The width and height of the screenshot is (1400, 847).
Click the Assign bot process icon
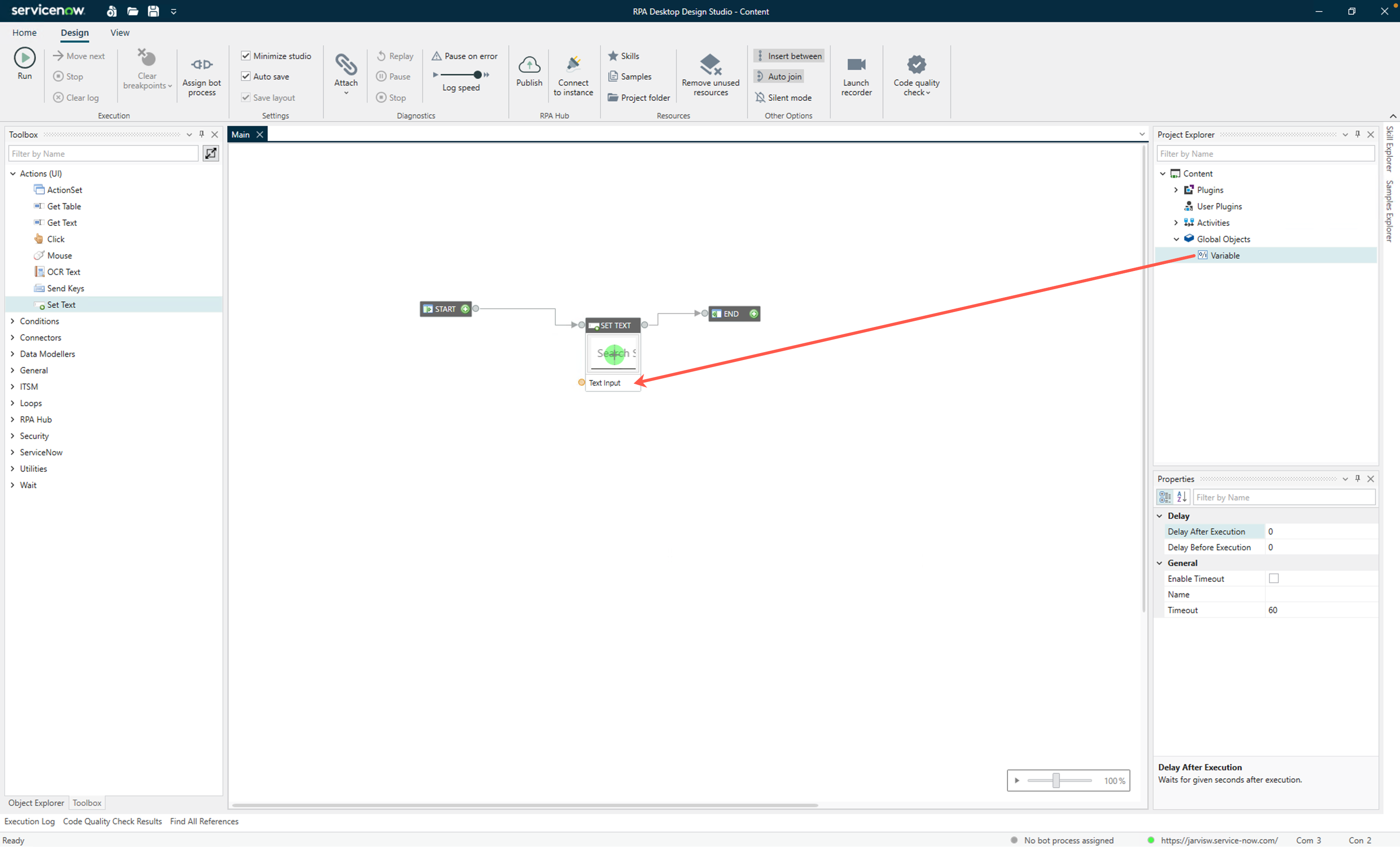pyautogui.click(x=202, y=64)
